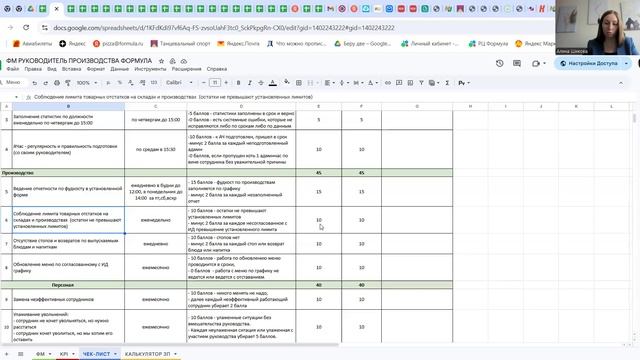Open text wrapping dropdown

(x=358, y=83)
